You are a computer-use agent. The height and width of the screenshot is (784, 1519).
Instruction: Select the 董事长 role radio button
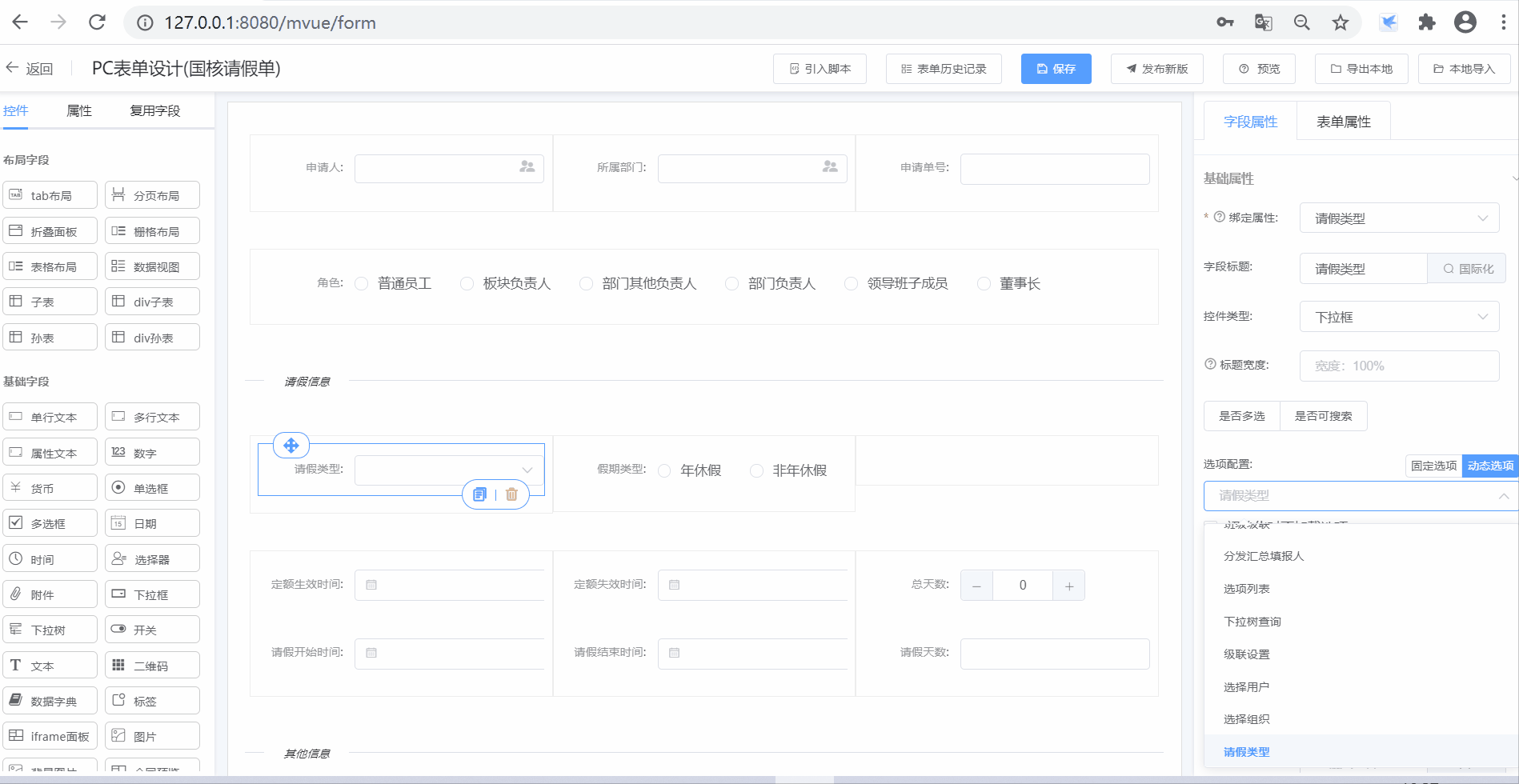coord(984,284)
